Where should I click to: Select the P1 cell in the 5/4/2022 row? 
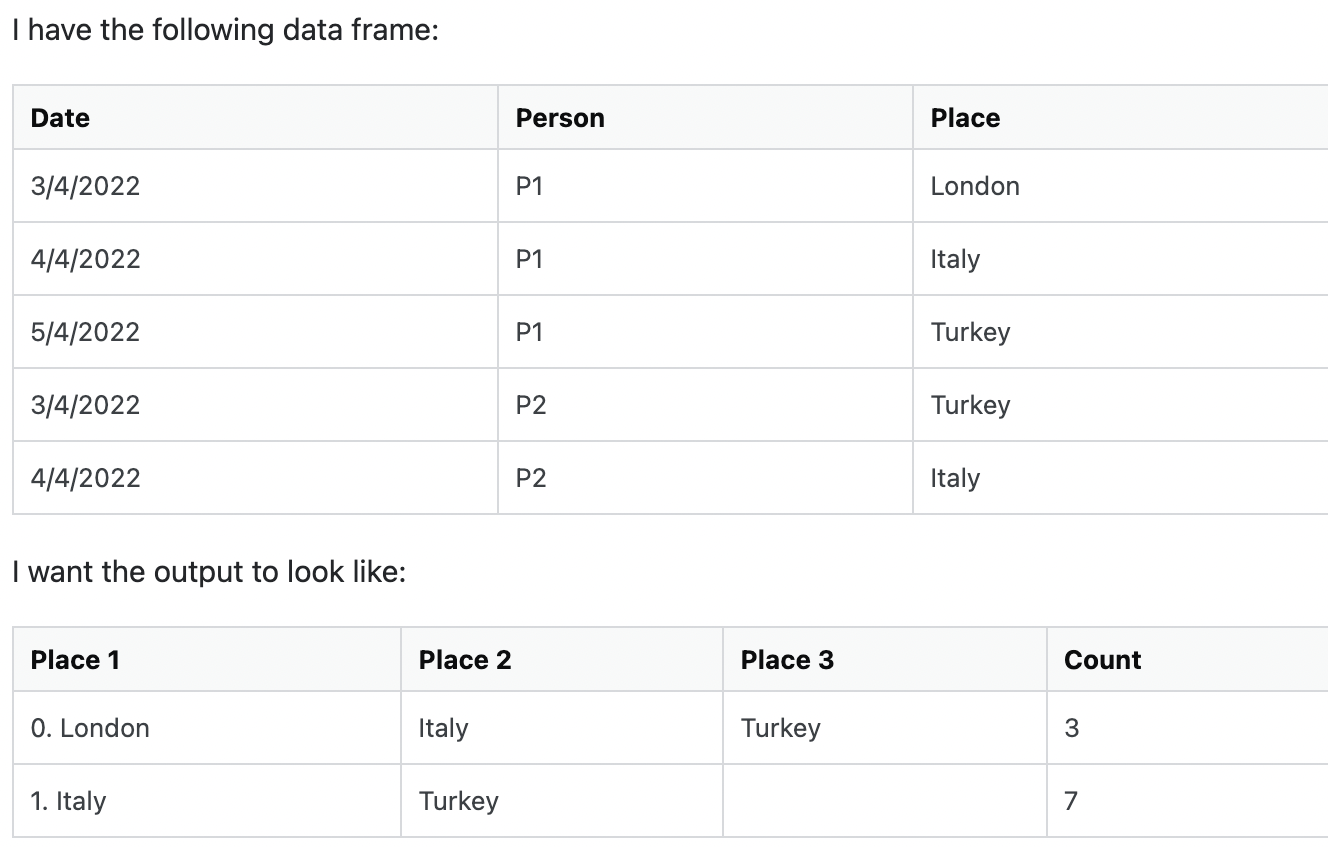(529, 332)
